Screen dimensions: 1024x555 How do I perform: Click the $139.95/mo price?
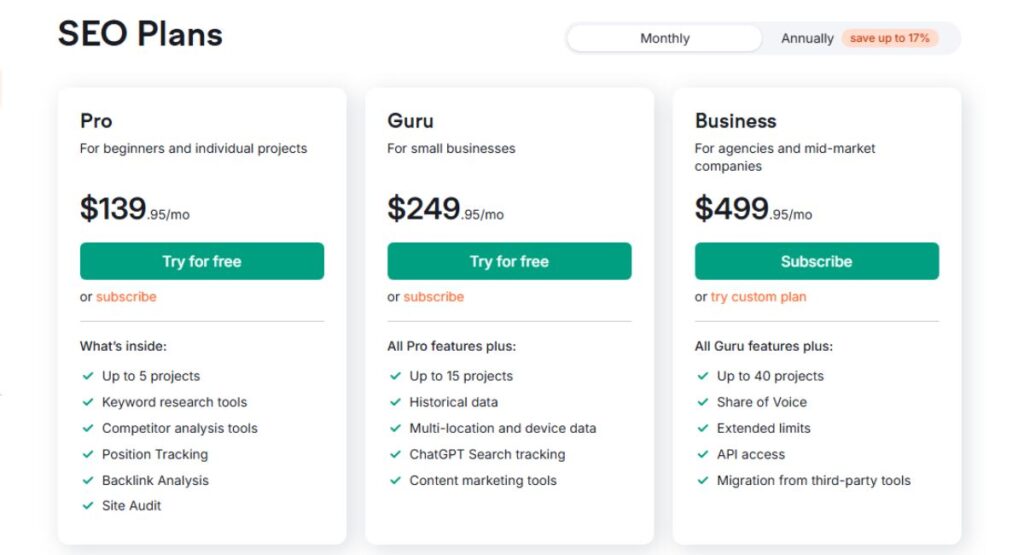pos(135,209)
